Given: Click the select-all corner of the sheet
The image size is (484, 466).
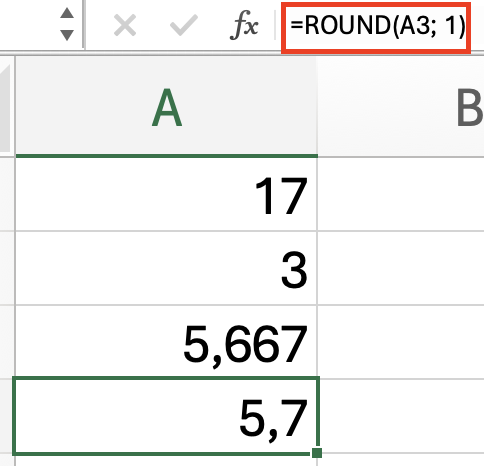Looking at the screenshot, I should coord(6,106).
